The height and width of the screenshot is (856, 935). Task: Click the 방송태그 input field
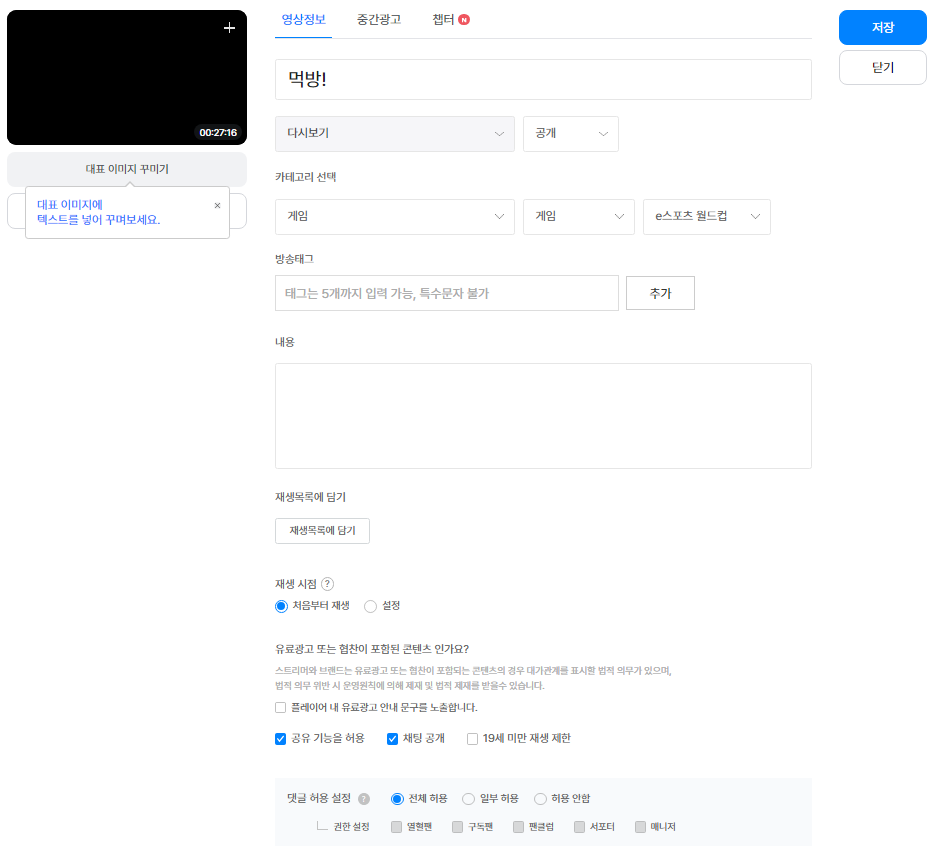pos(446,293)
